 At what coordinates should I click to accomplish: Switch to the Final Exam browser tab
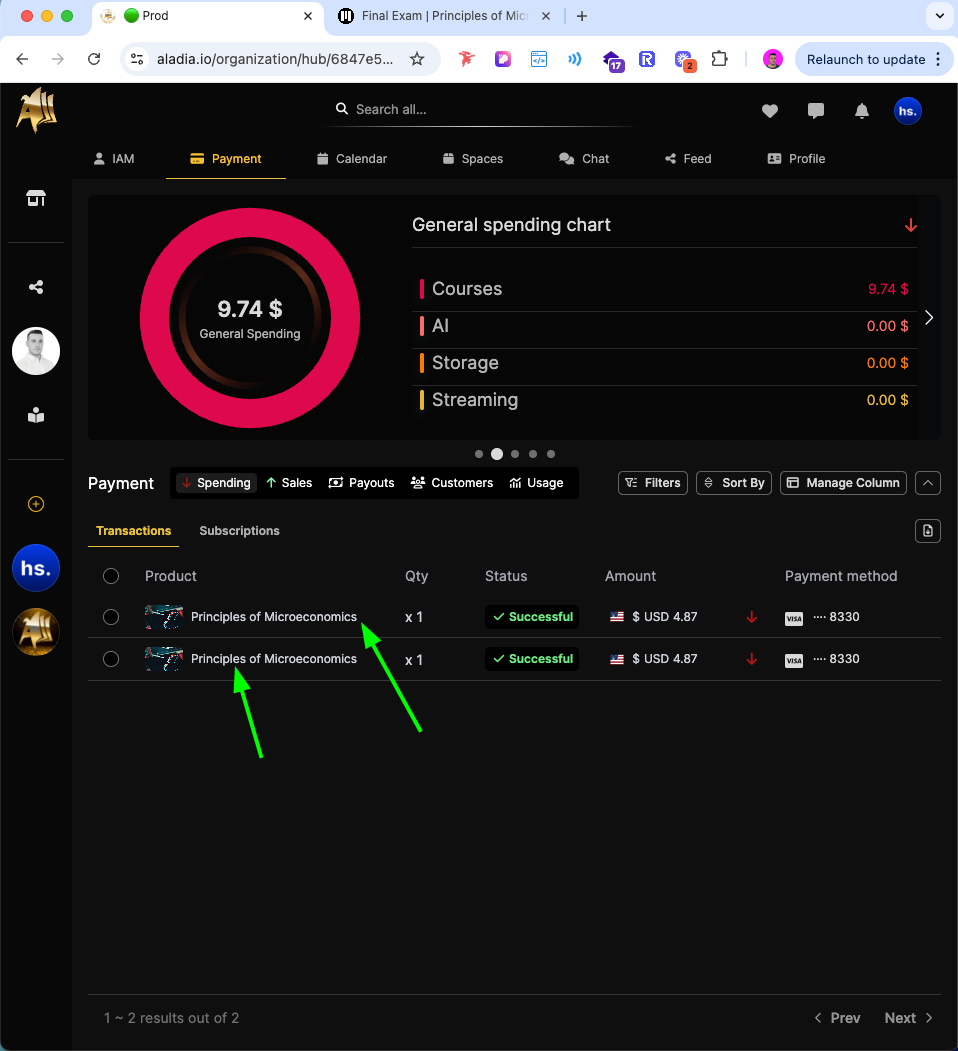point(444,16)
